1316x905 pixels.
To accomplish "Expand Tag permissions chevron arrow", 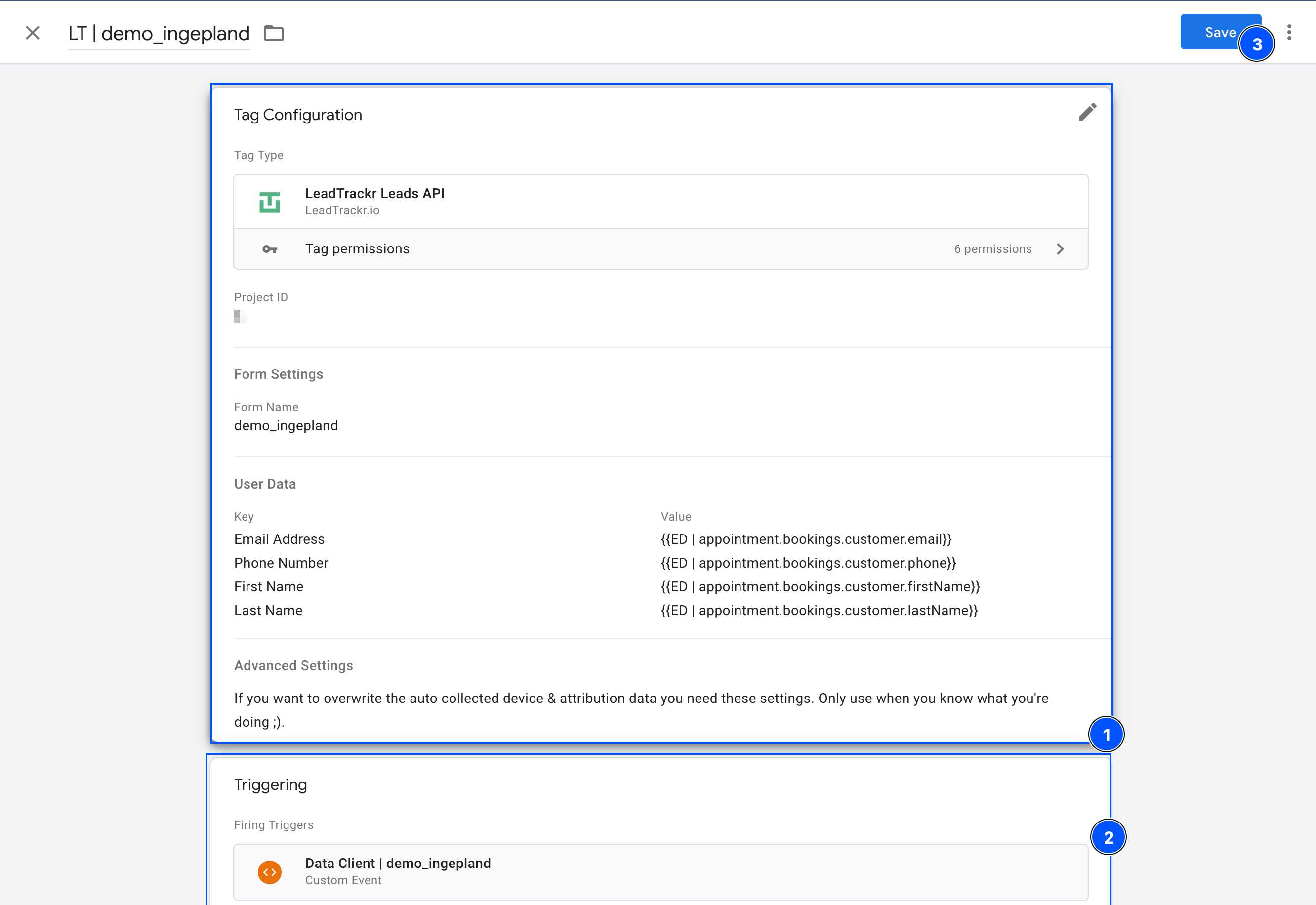I will click(x=1060, y=249).
